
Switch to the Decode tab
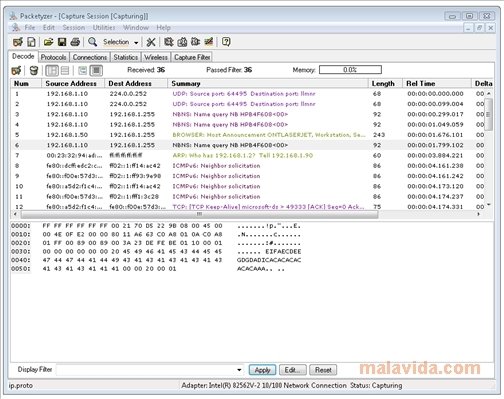tap(23, 56)
